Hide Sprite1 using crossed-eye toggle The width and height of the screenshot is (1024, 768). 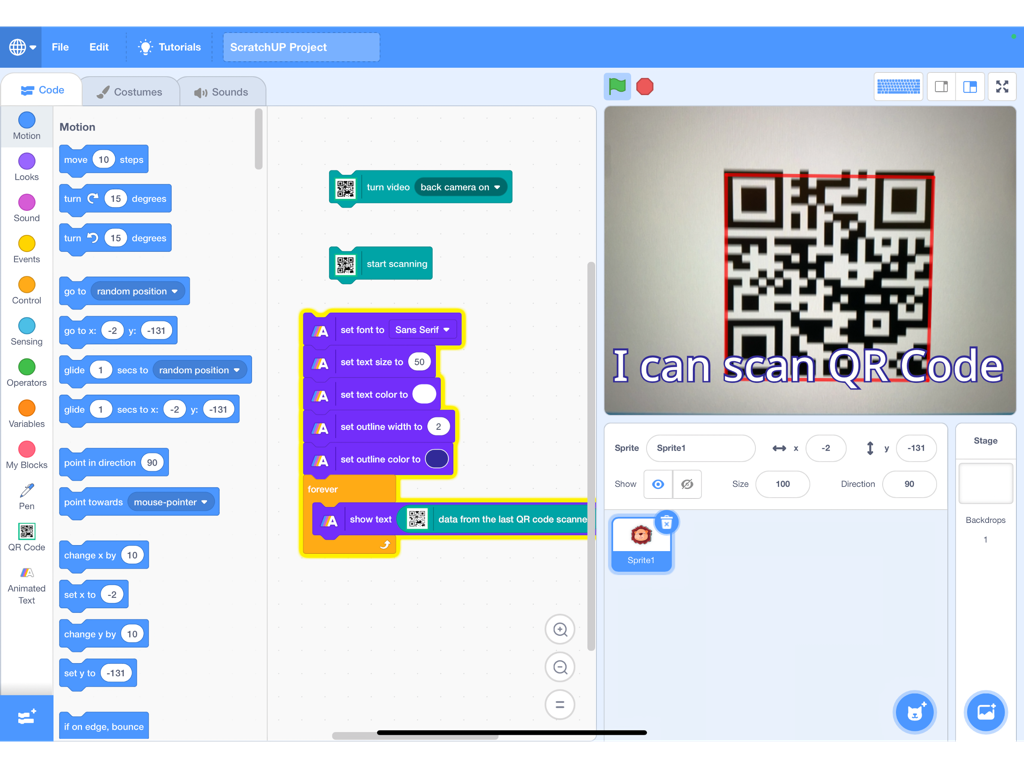click(x=688, y=483)
